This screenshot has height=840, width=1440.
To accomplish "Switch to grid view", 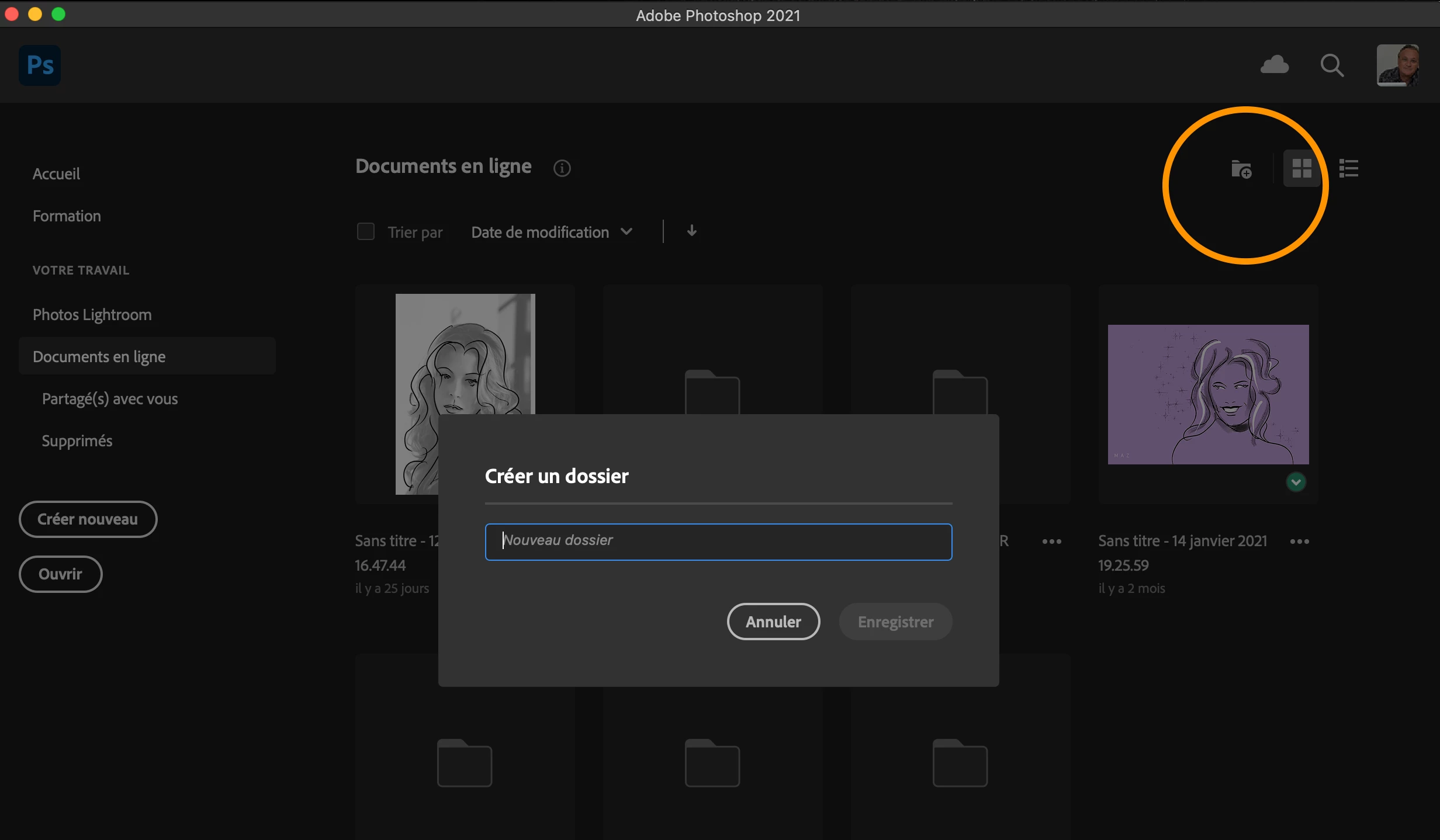I will (1301, 169).
